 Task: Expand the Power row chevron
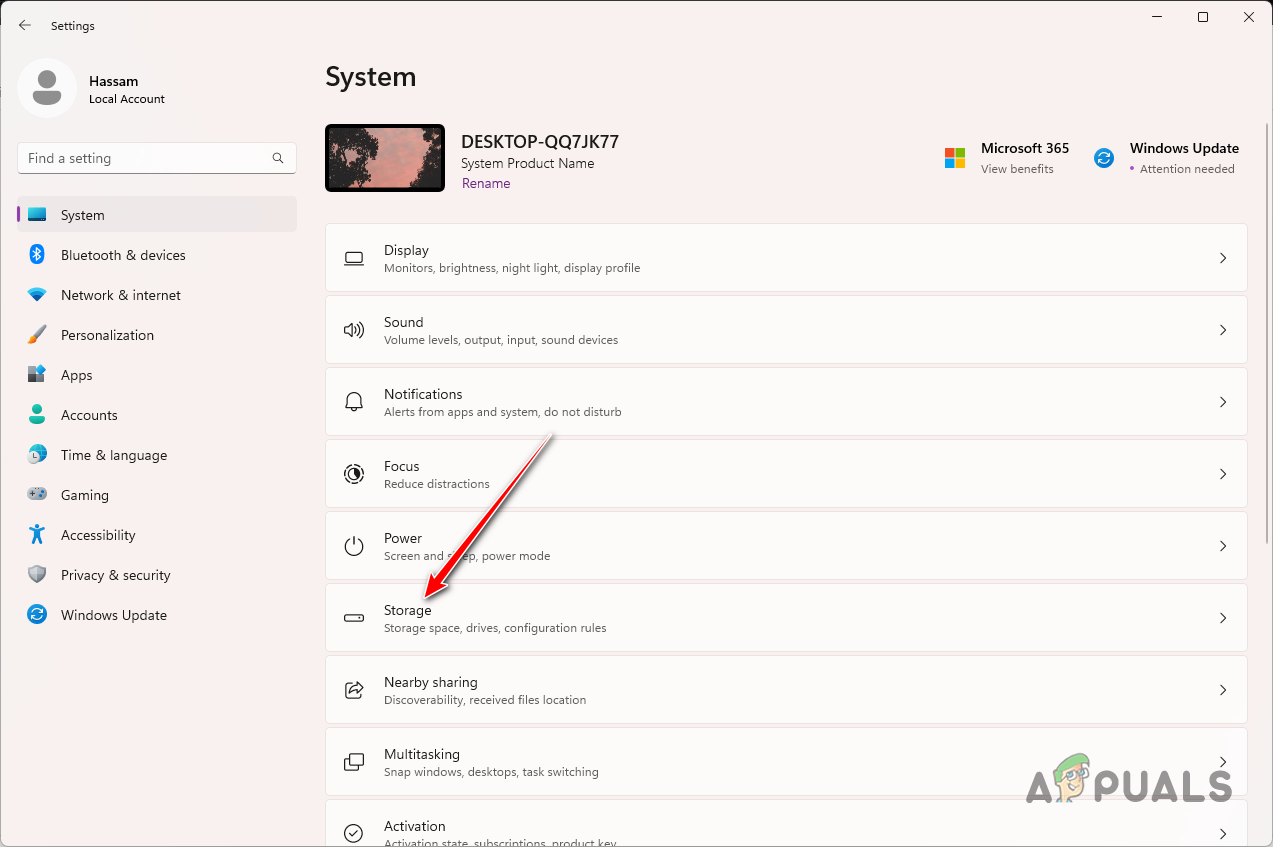pos(1222,546)
